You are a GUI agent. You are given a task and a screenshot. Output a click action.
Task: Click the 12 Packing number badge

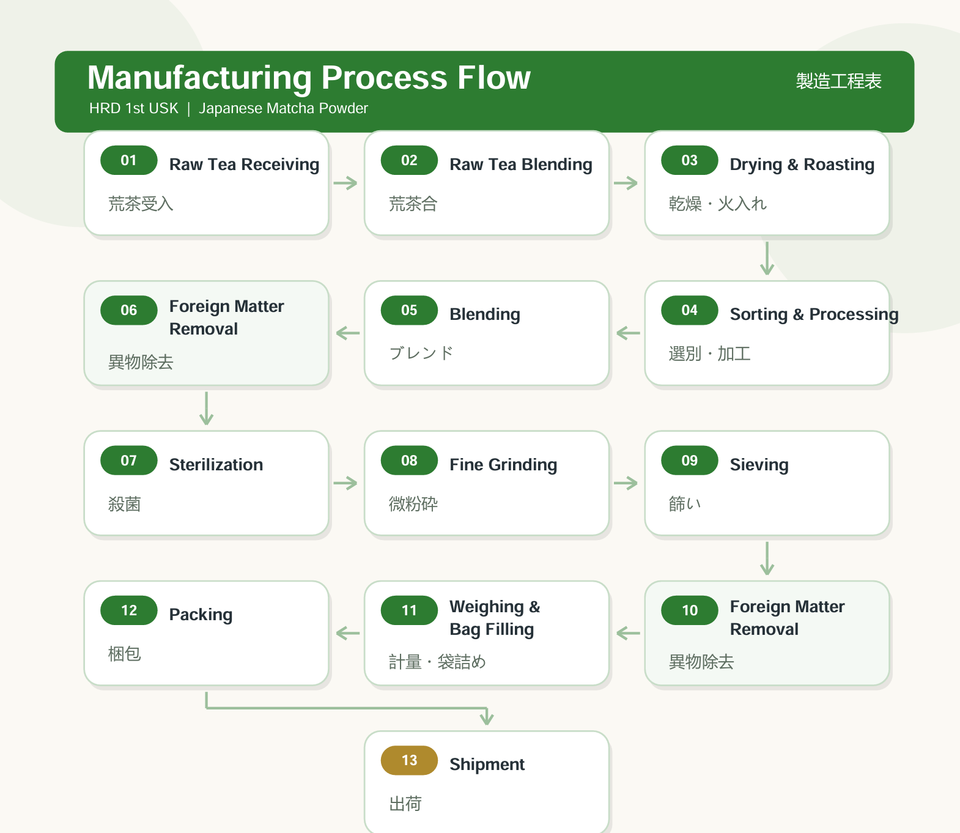coord(129,610)
